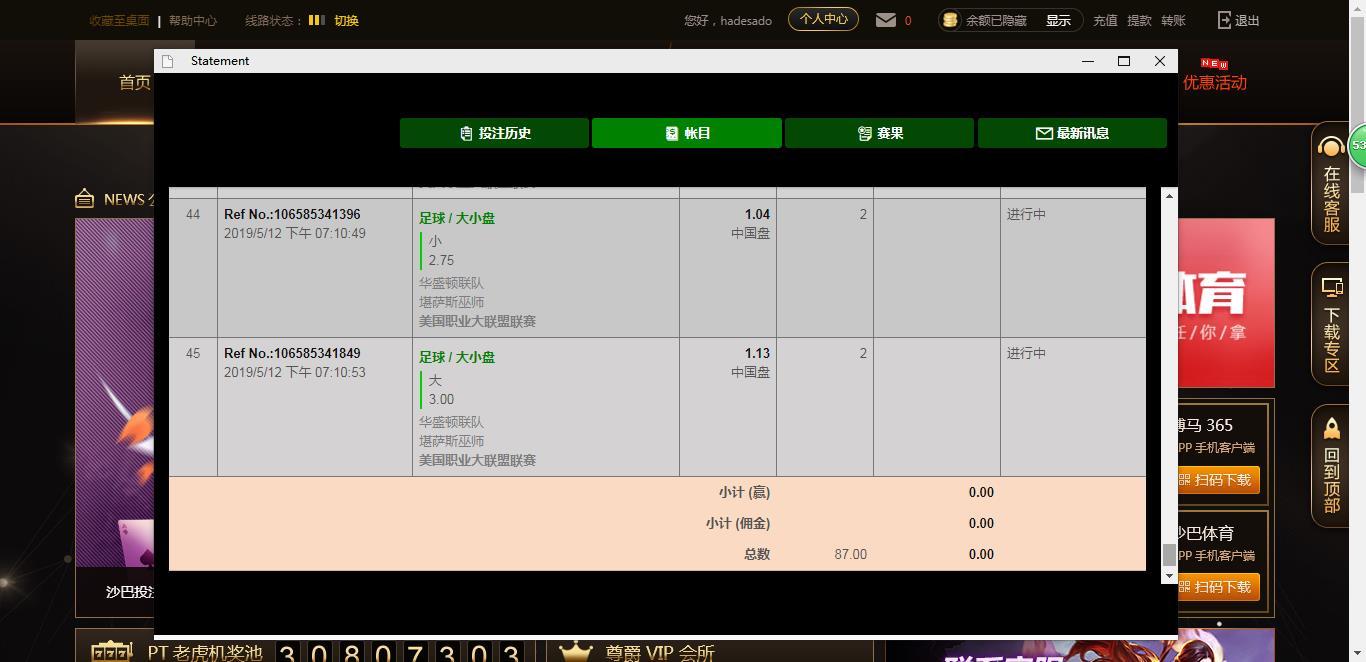Click line status signal bars icon
Screen dimensions: 1366x662
coord(316,19)
